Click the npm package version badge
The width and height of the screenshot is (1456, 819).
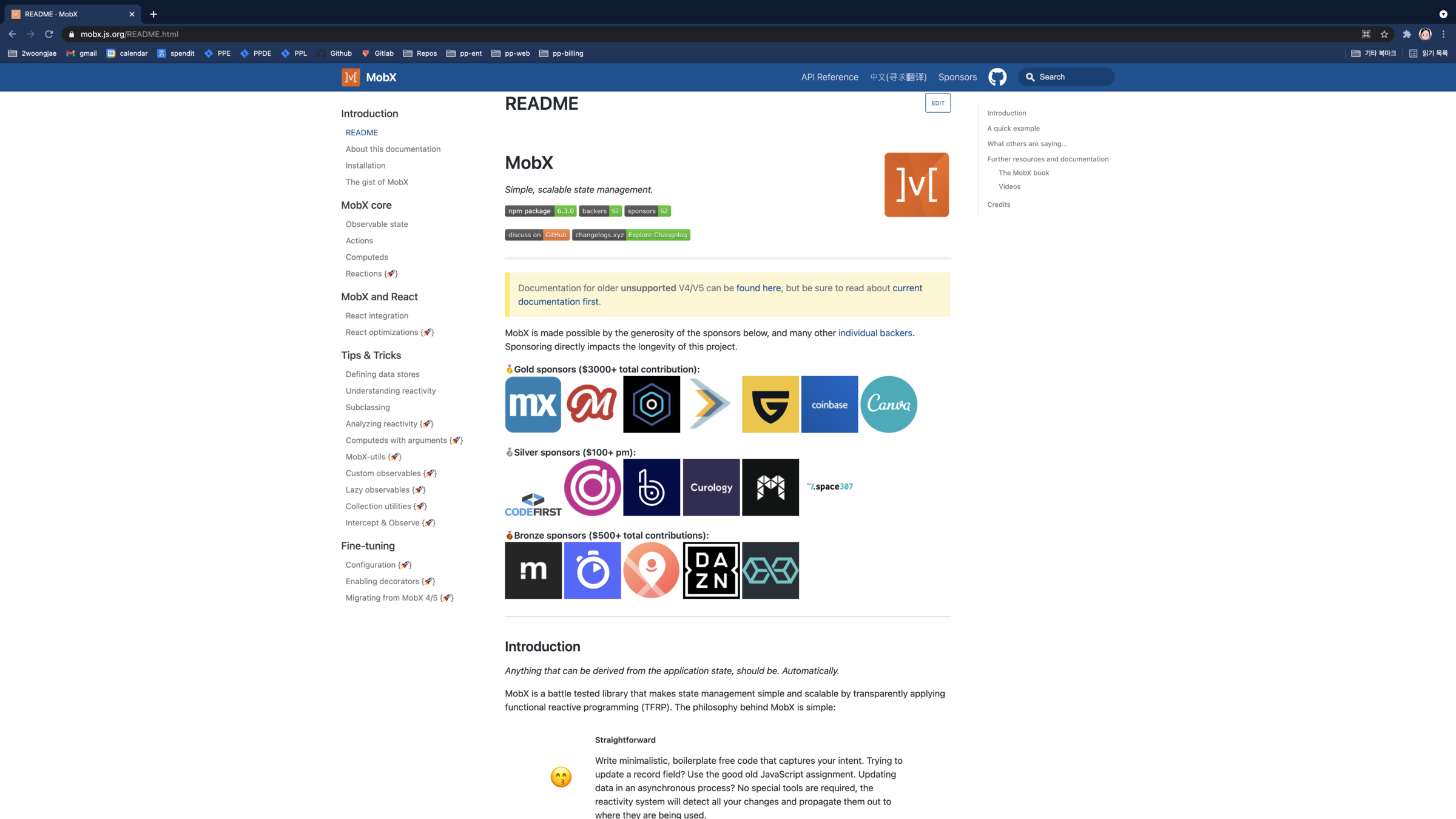(x=540, y=211)
